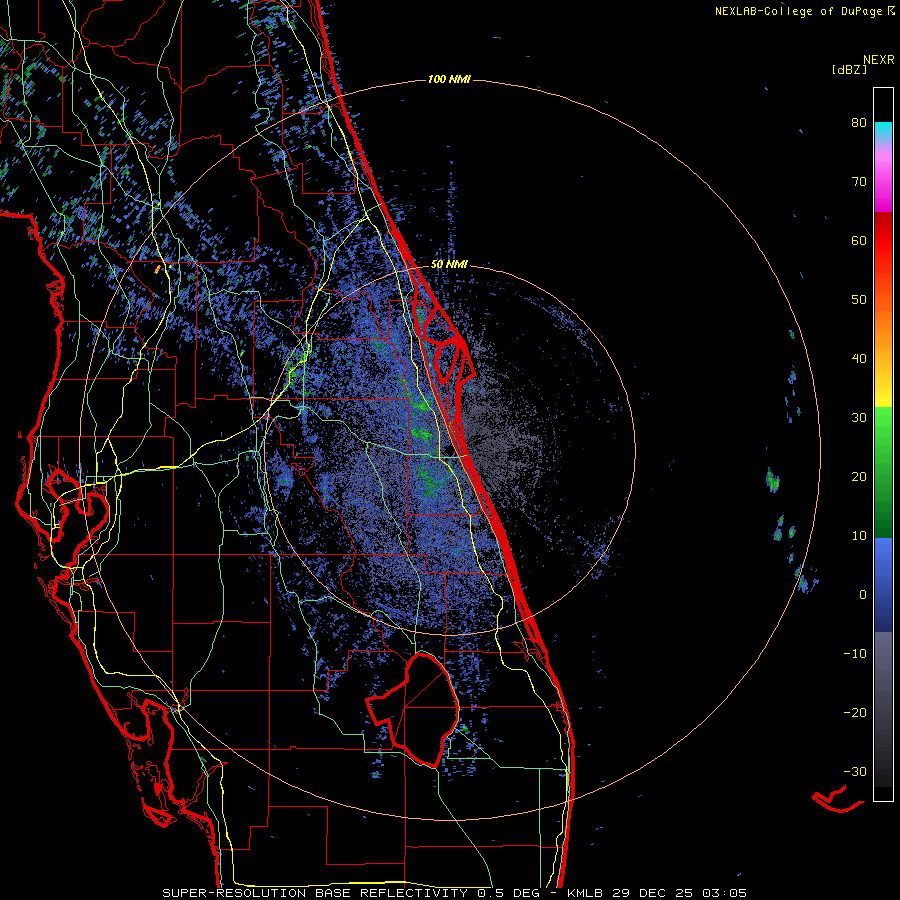This screenshot has width=900, height=900.
Task: Click the KMLB 29 DEC 25 03:05 timestamp
Action: tap(657, 893)
